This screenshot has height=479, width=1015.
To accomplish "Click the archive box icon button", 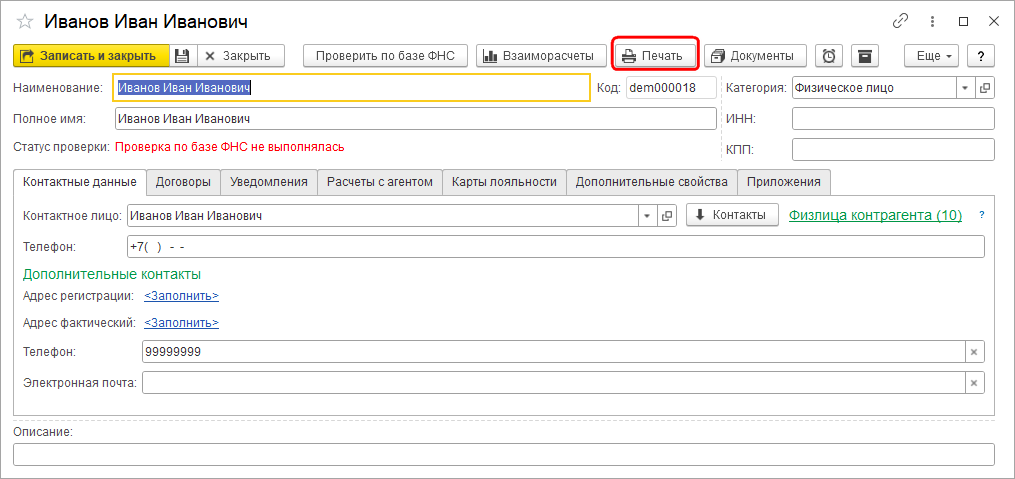I will (x=864, y=56).
